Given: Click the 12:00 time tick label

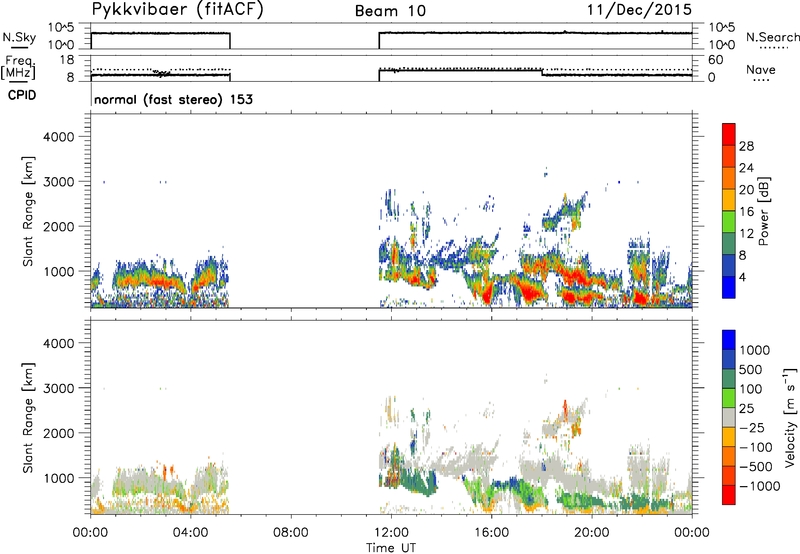Looking at the screenshot, I should 391,533.
